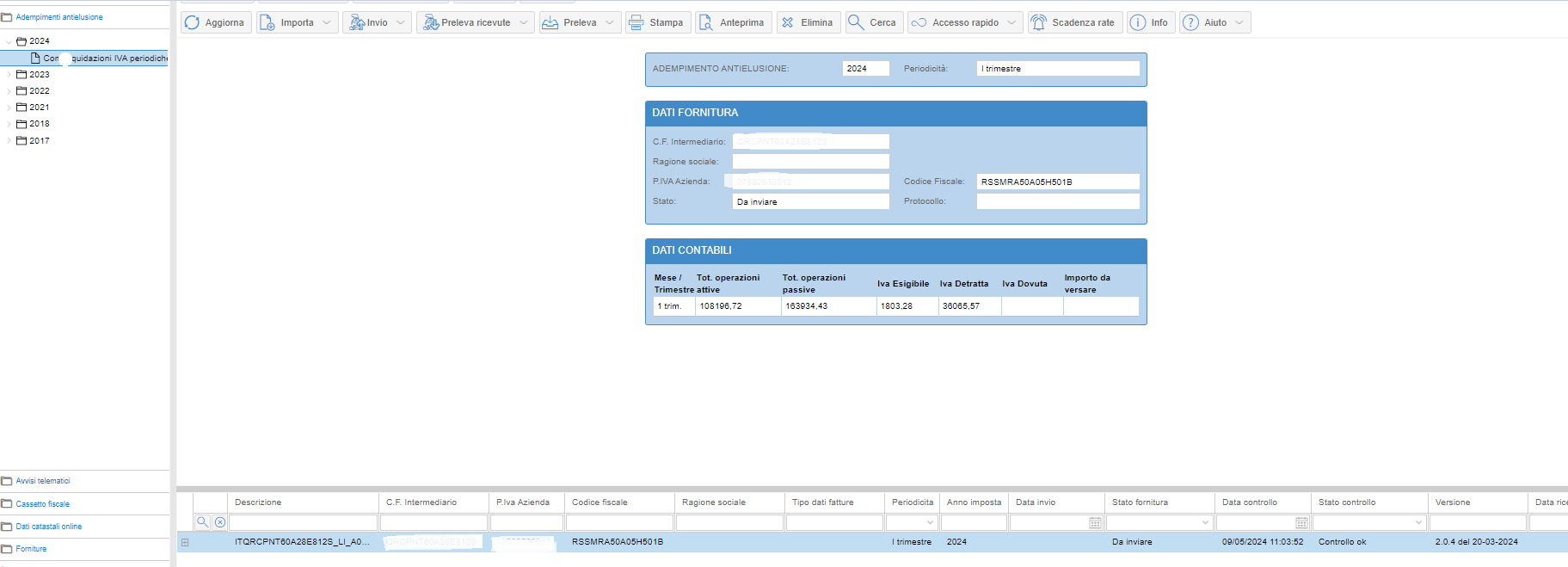This screenshot has height=567, width=1568.
Task: Click the Elimina delete icon
Action: pos(787,22)
